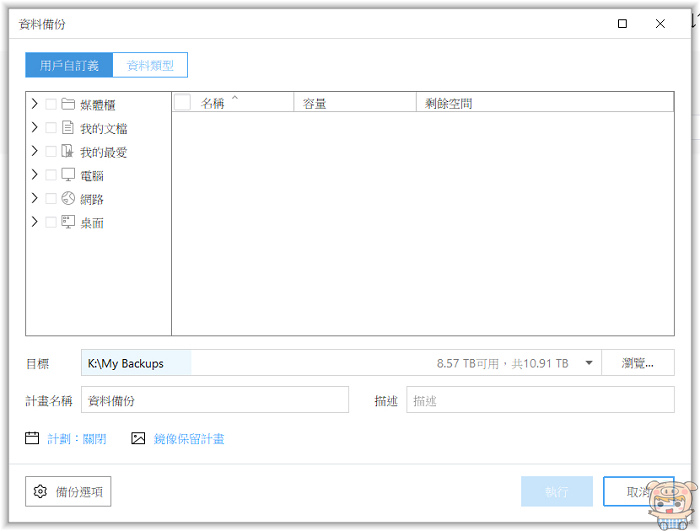Click the 瀏覽... browse button
This screenshot has height=531, width=700.
click(x=638, y=363)
